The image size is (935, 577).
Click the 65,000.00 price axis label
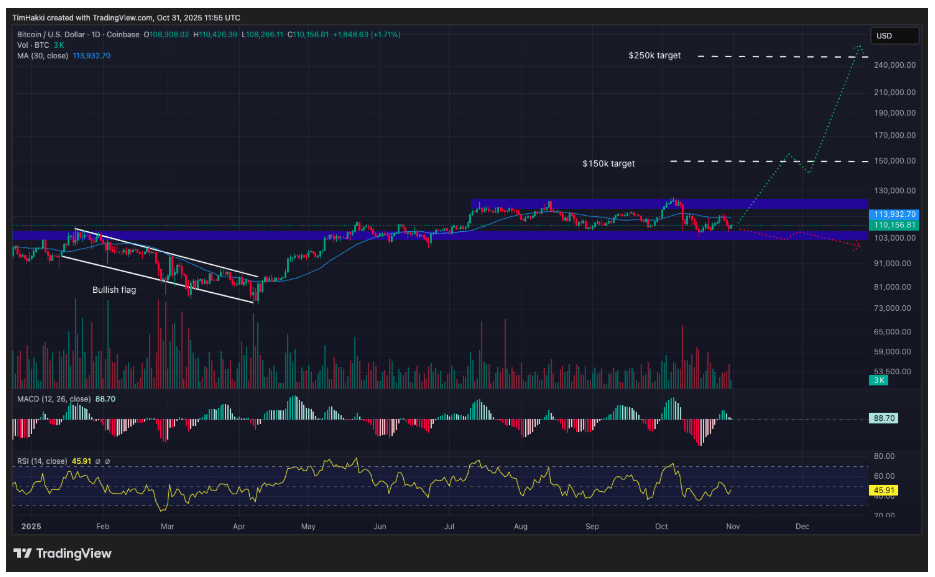pos(894,331)
